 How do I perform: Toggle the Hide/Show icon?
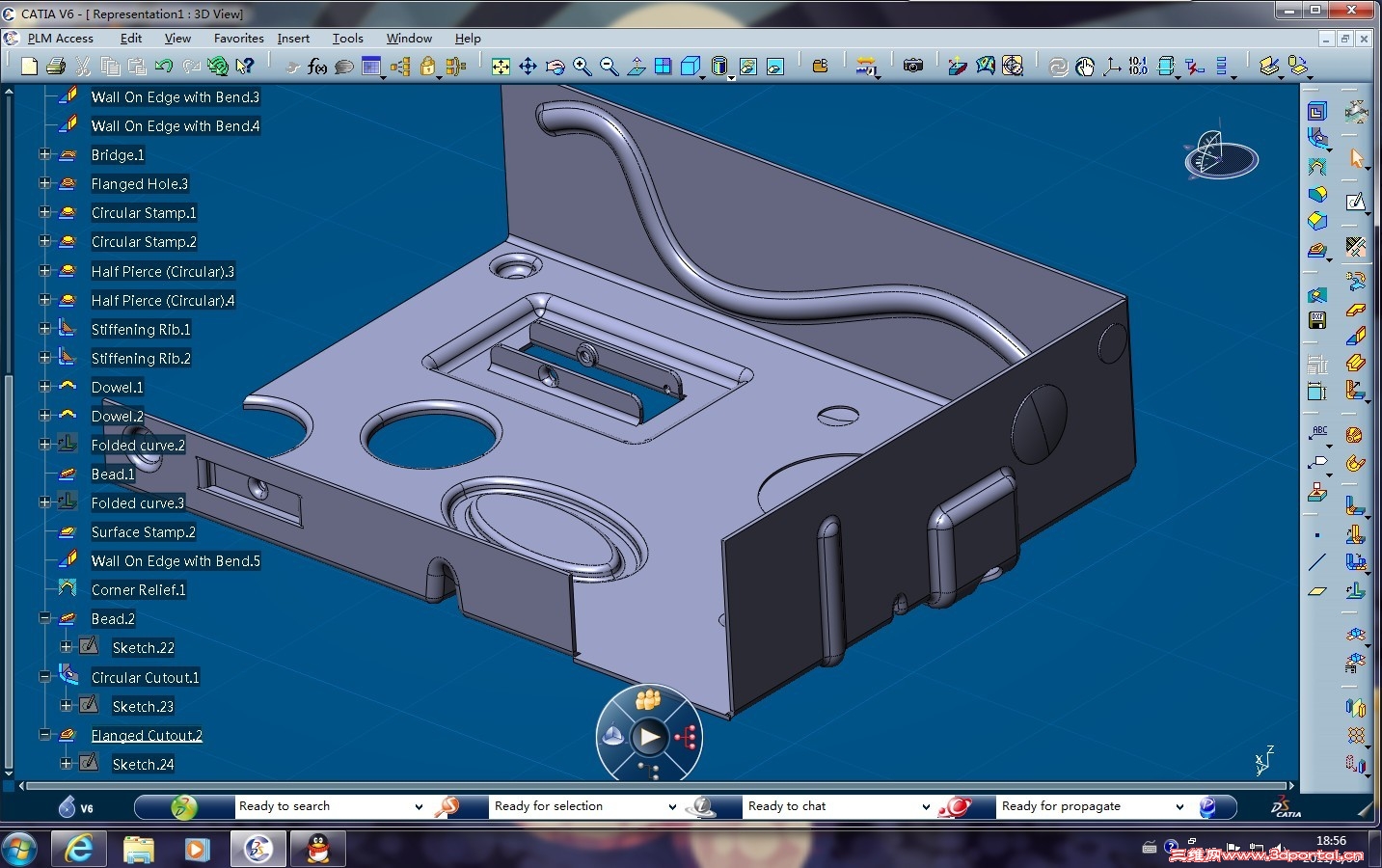[747, 66]
